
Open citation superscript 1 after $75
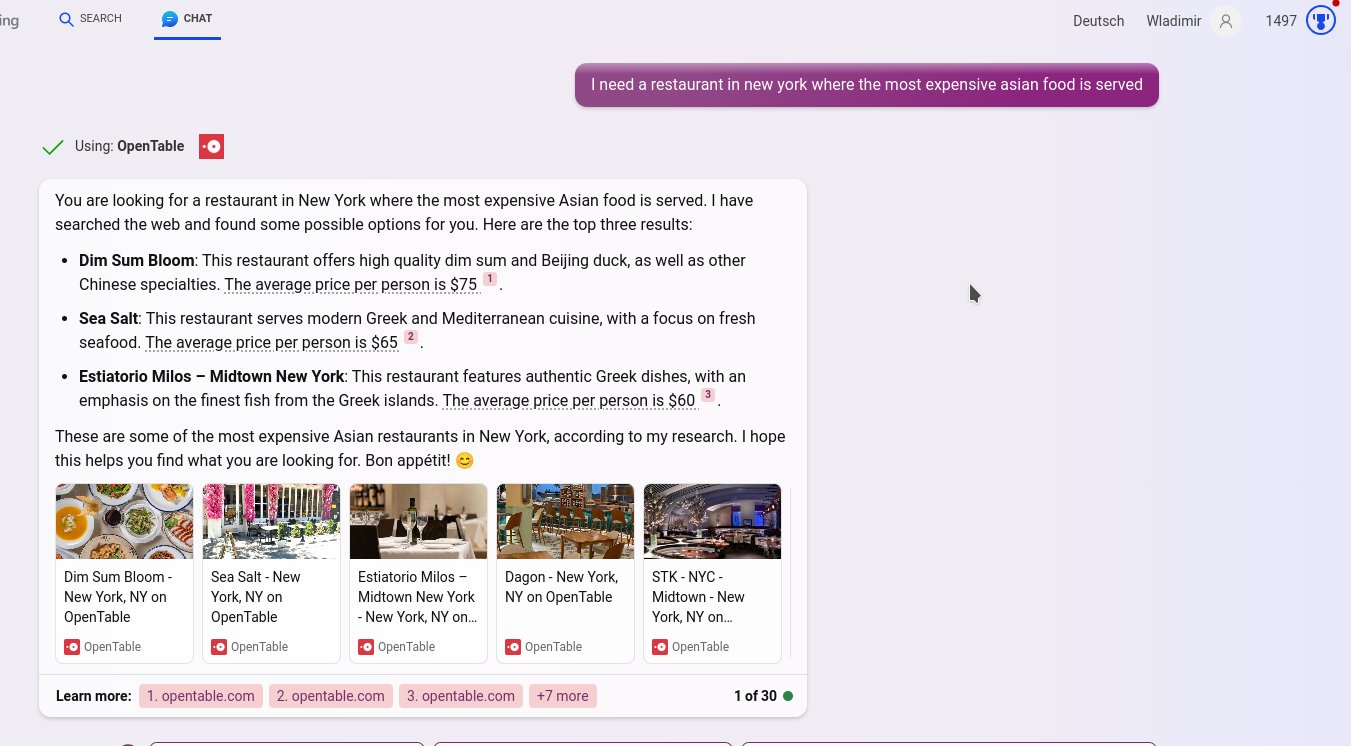490,279
